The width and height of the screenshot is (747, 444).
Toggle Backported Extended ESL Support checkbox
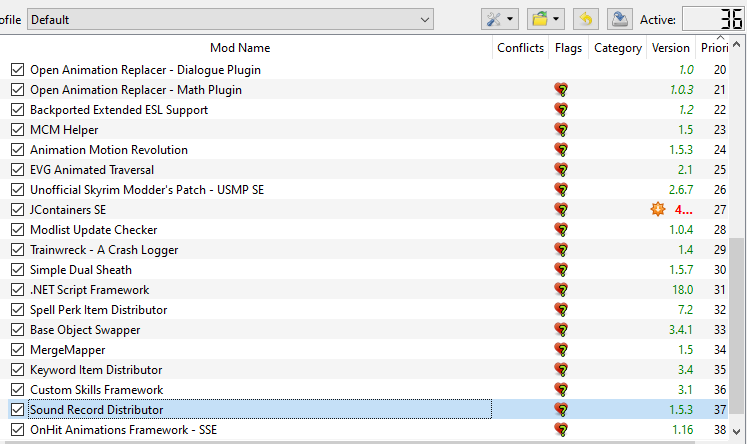[18, 110]
